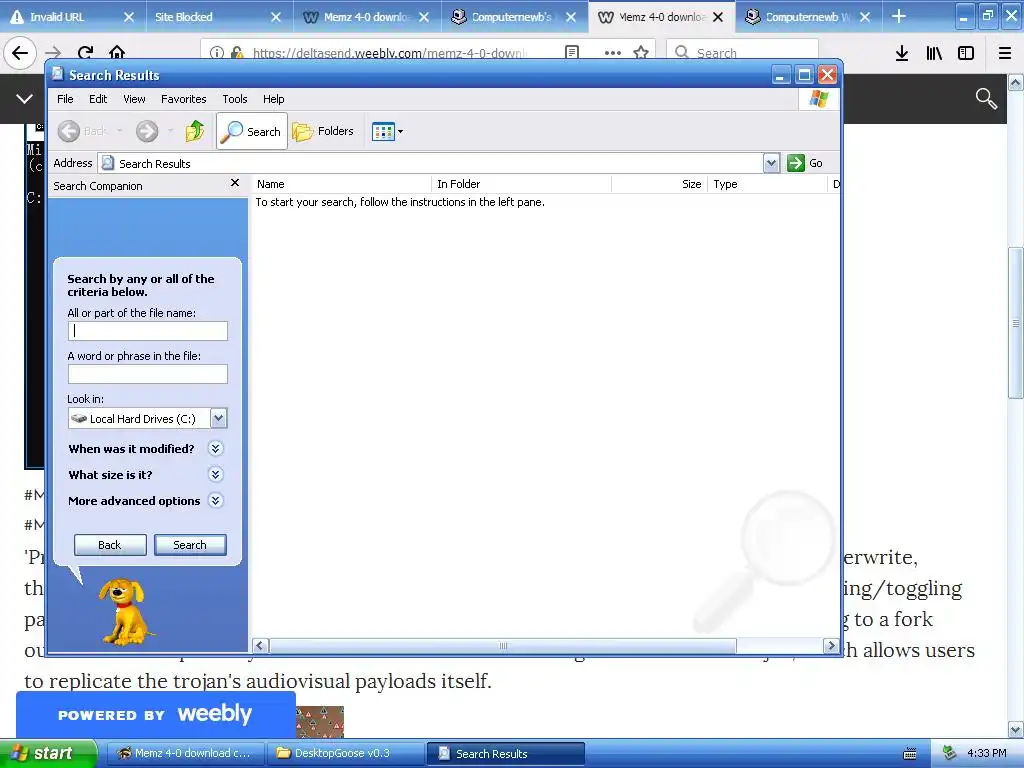Viewport: 1024px width, 768px height.
Task: Open the Views icon dropdown
Action: 387,131
